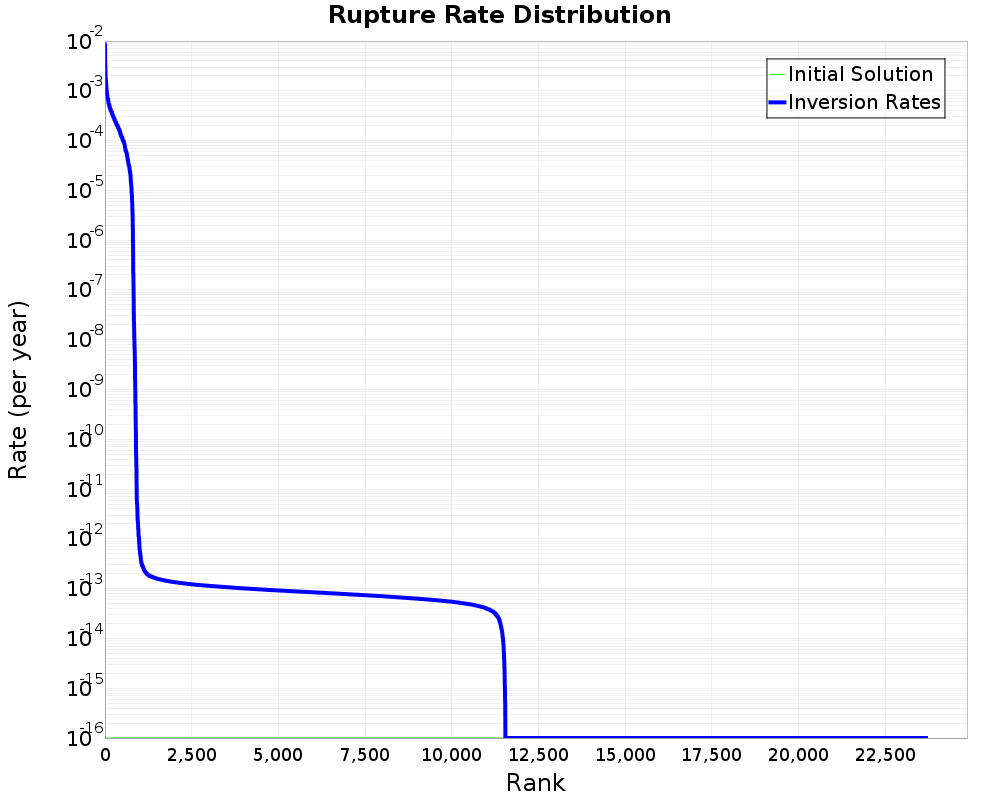Click the 10^-7 rate axis tick label

coord(84,288)
